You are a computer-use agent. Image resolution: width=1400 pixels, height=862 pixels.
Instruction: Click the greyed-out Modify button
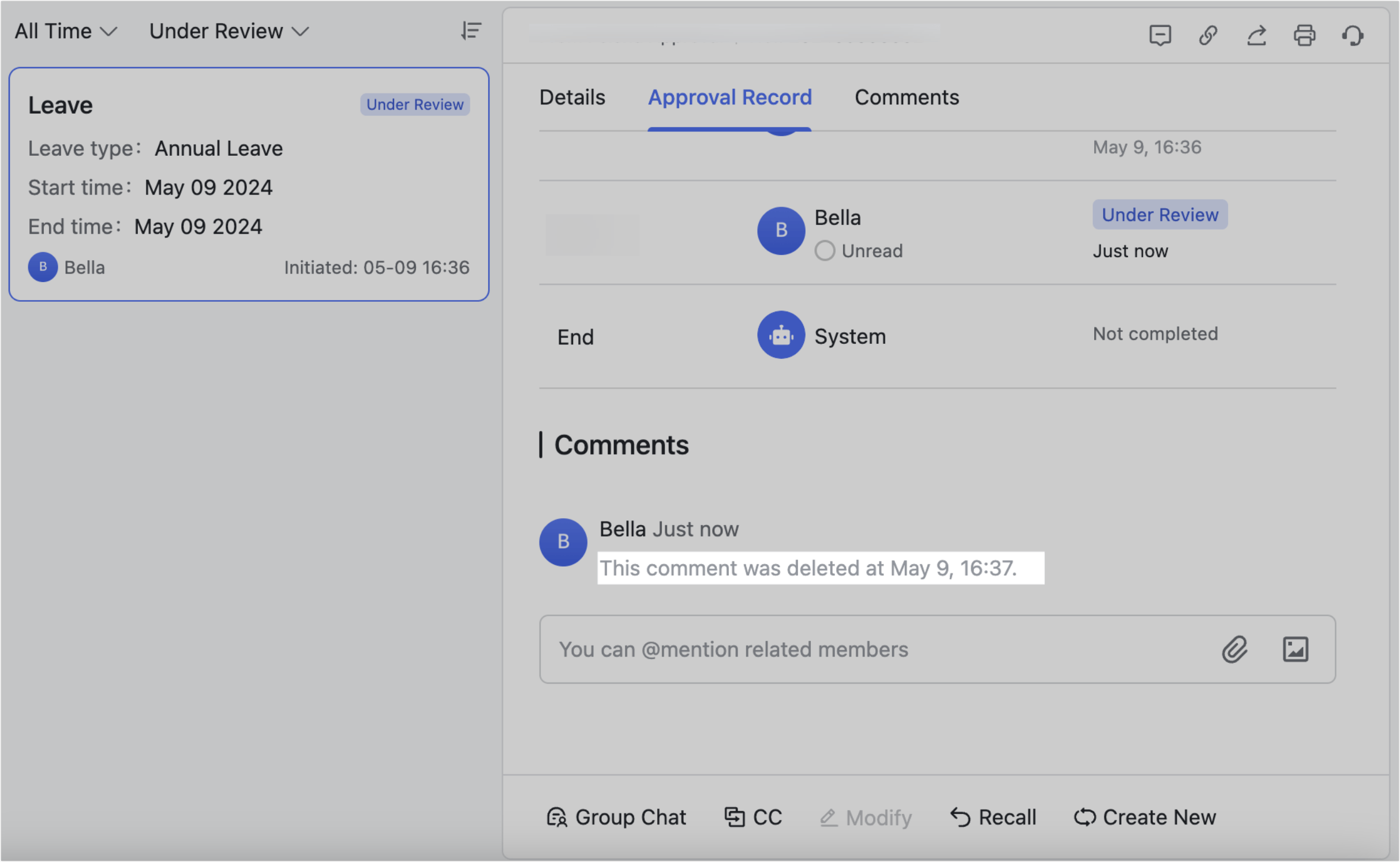coord(866,817)
